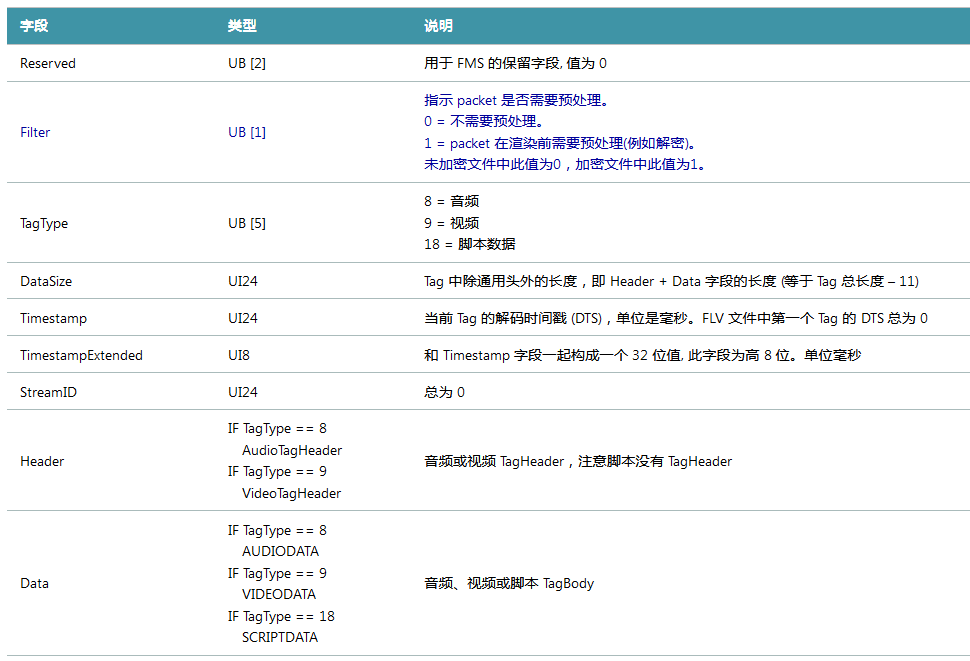
Task: Click the UI24 cell beside DataSize
Action: coord(239,281)
